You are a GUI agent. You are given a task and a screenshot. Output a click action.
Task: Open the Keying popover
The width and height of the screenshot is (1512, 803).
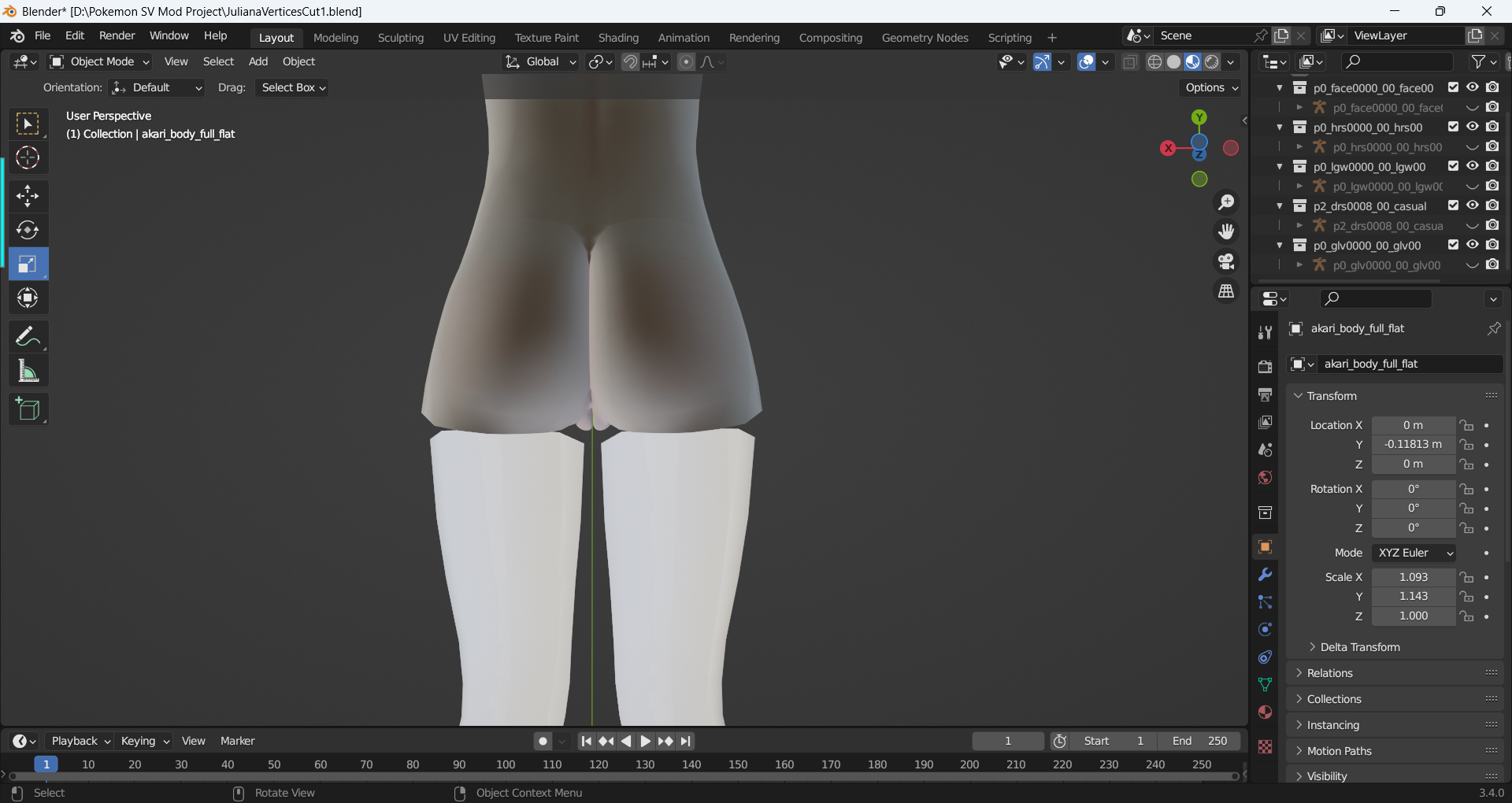pos(145,741)
